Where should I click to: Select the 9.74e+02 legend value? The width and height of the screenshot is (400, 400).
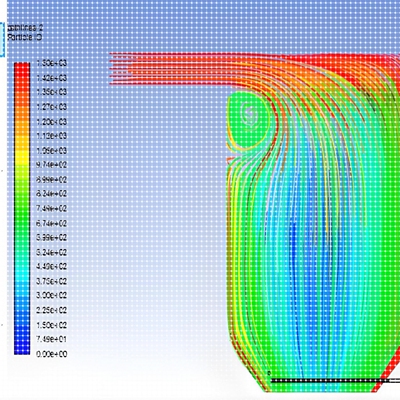52,165
